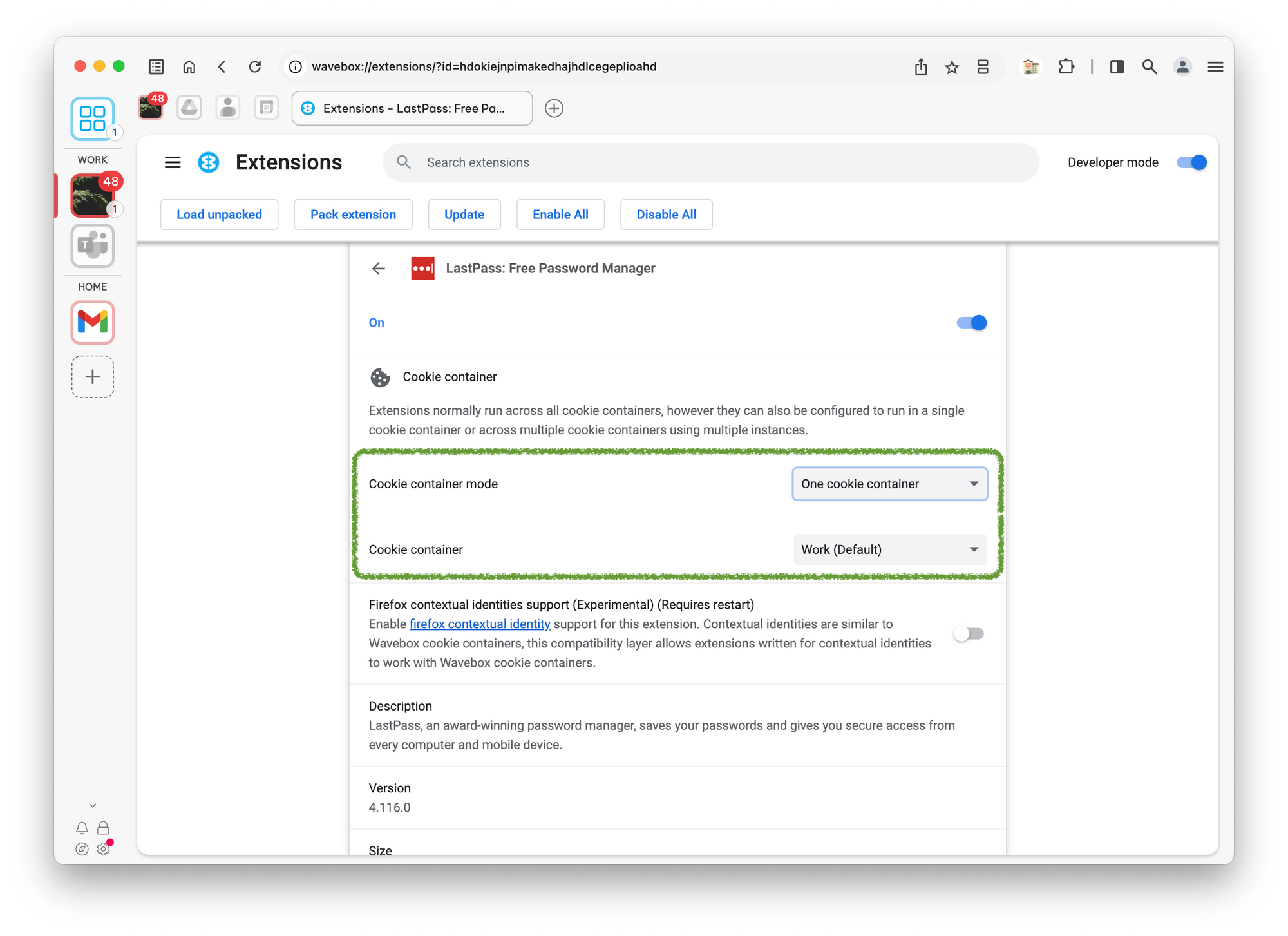The image size is (1288, 936).
Task: Click Load unpacked button
Action: (218, 214)
